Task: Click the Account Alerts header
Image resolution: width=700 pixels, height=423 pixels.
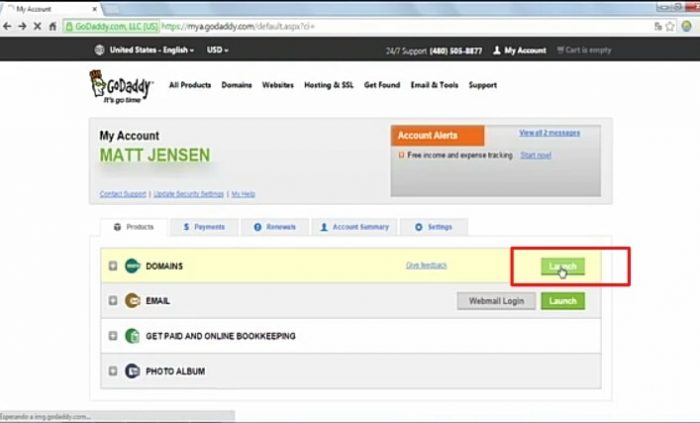Action: pos(438,136)
